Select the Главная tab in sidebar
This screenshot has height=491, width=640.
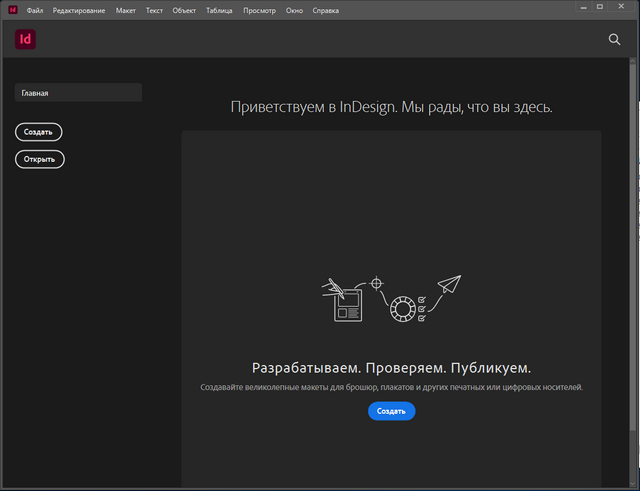point(78,93)
